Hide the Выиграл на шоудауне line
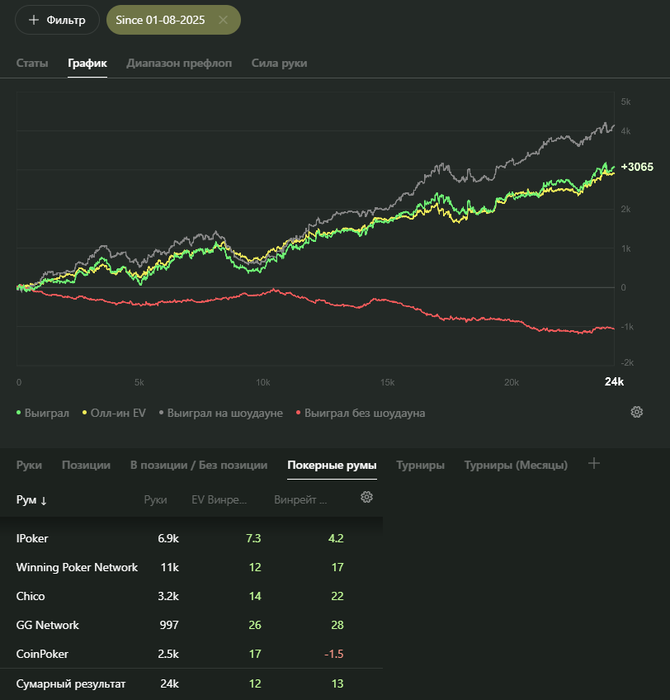This screenshot has height=700, width=670. (220, 413)
